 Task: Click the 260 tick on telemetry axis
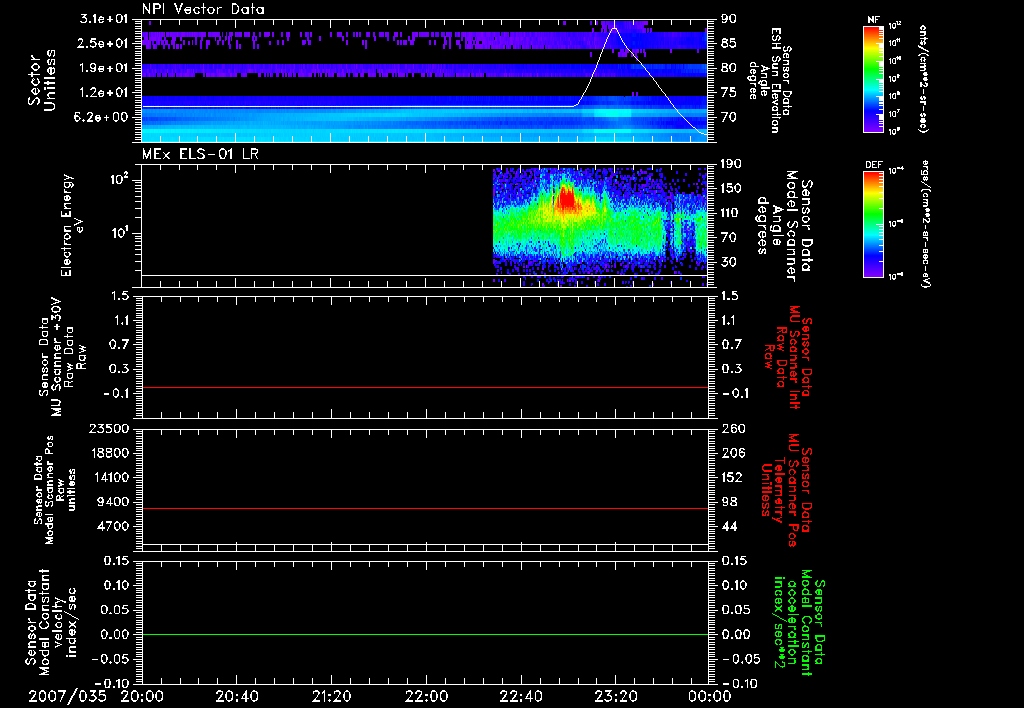coord(733,429)
